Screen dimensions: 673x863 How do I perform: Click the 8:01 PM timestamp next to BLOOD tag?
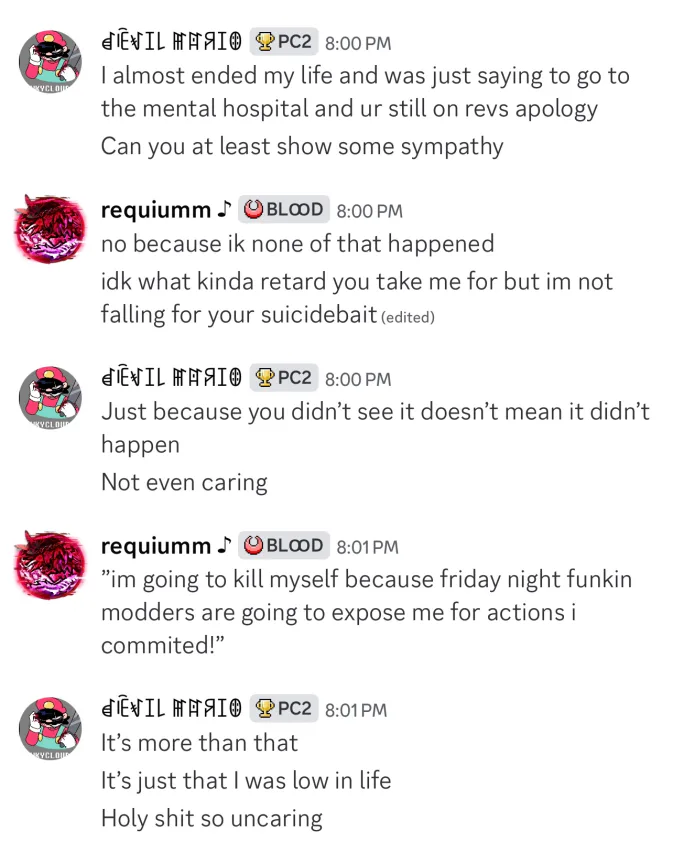(x=368, y=547)
